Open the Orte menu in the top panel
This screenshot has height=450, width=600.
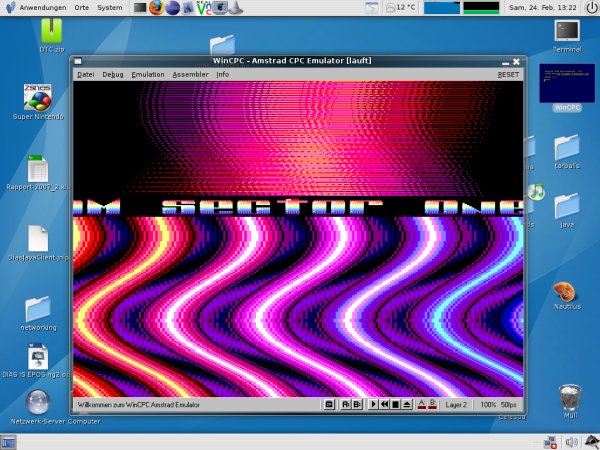pos(82,8)
